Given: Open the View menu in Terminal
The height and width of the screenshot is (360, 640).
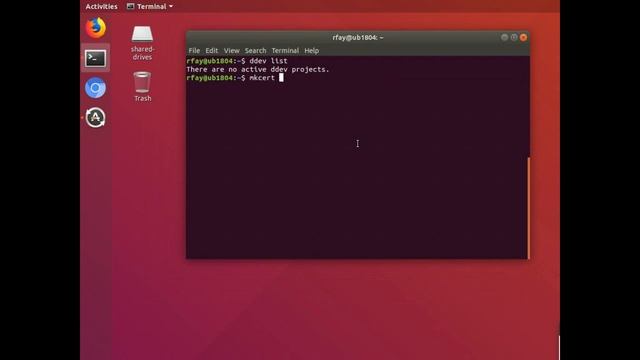Looking at the screenshot, I should [x=231, y=51].
